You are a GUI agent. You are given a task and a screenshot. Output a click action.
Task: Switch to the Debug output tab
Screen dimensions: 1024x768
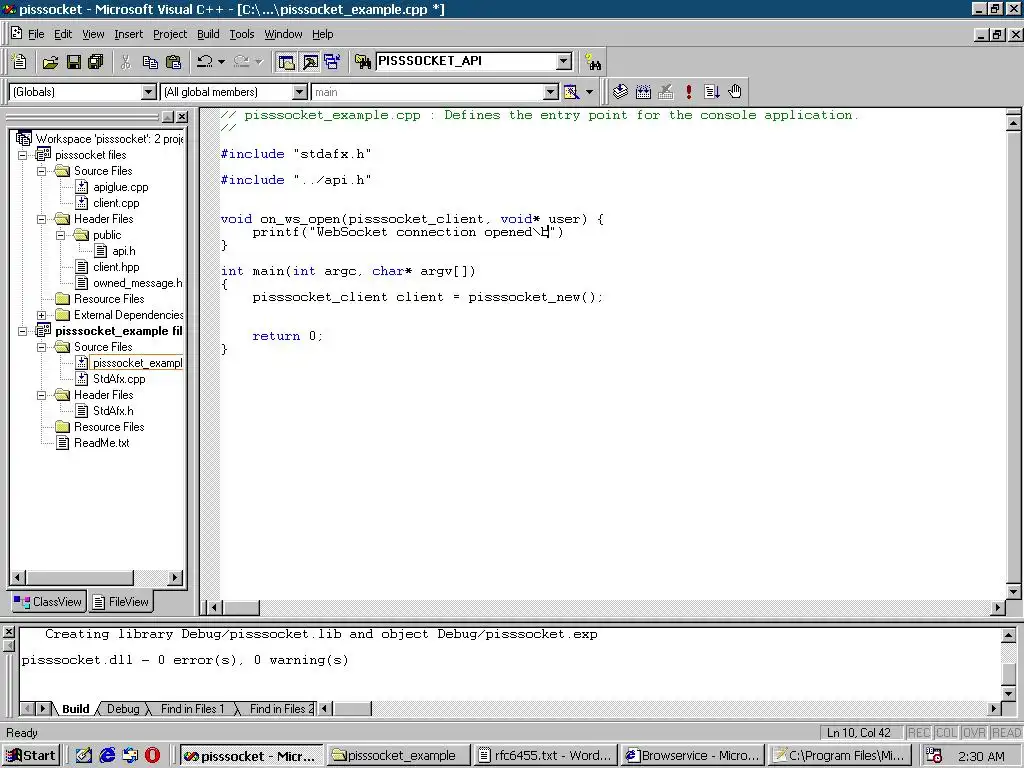123,709
